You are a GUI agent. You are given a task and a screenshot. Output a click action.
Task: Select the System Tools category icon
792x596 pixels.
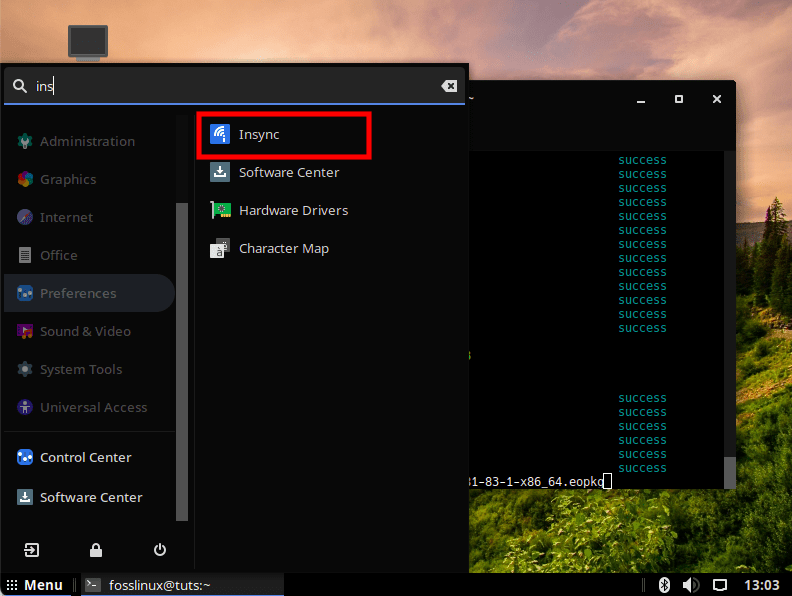coord(25,369)
